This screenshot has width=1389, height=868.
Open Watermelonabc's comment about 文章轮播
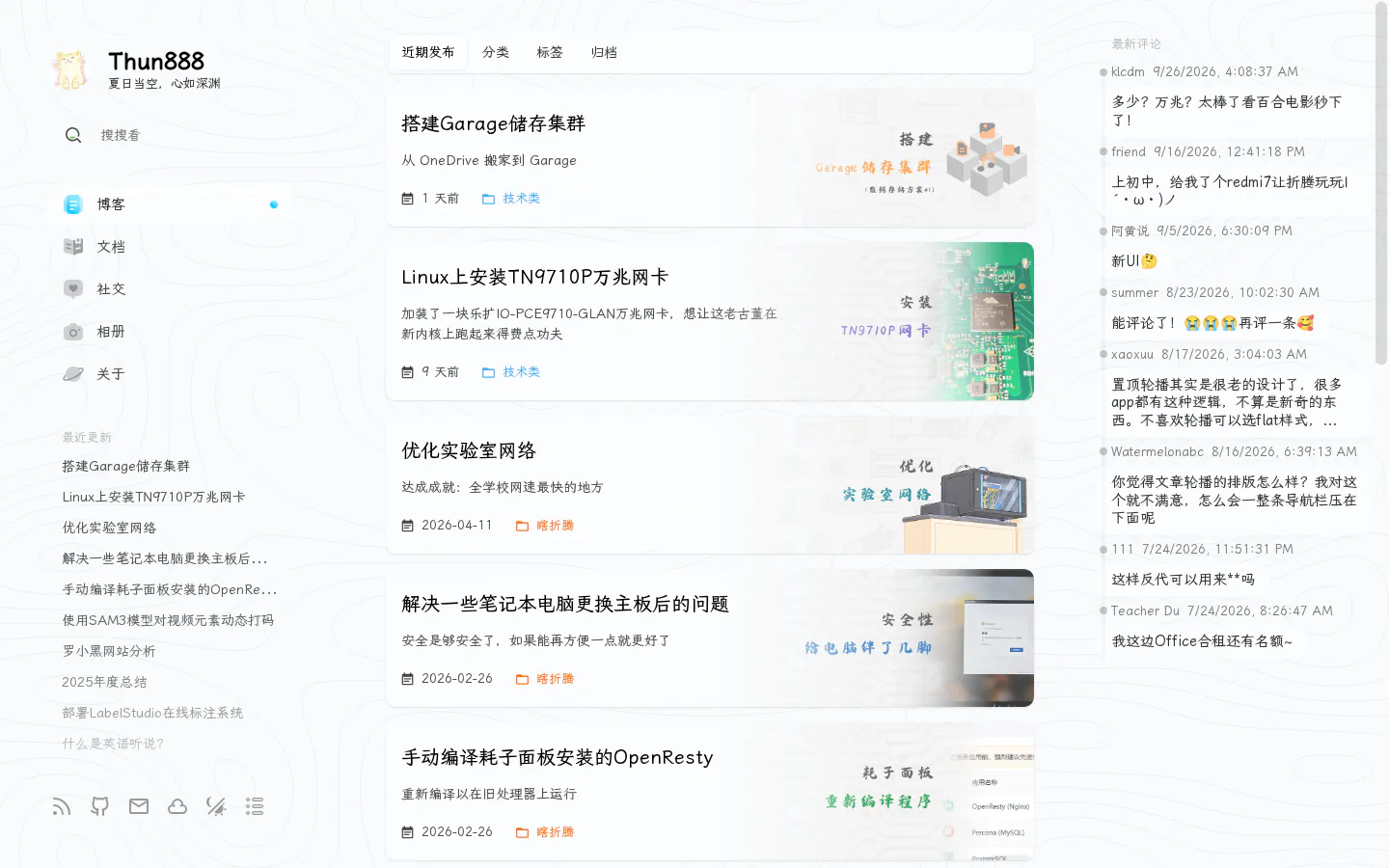(1236, 500)
